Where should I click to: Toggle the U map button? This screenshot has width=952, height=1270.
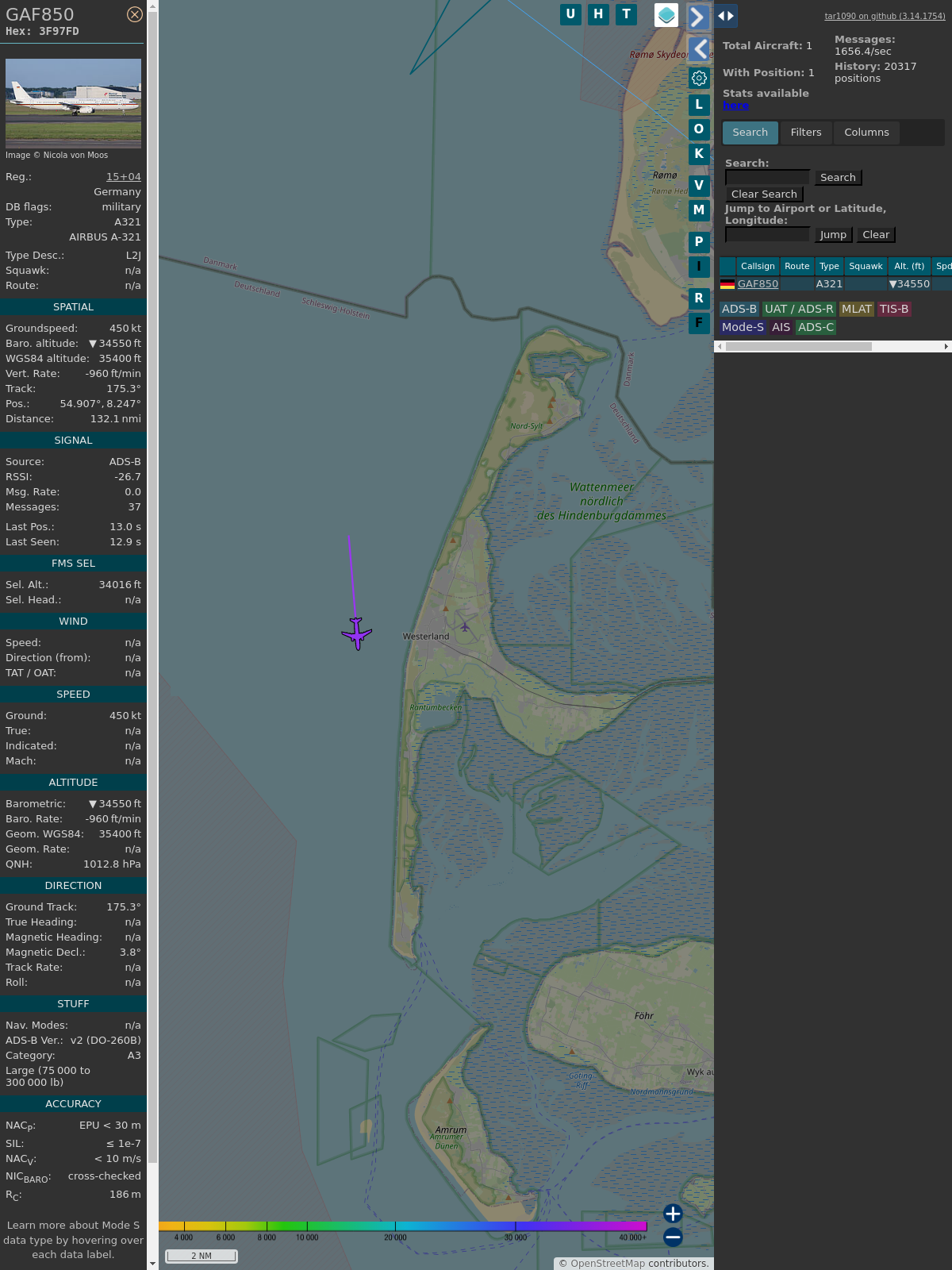click(570, 14)
